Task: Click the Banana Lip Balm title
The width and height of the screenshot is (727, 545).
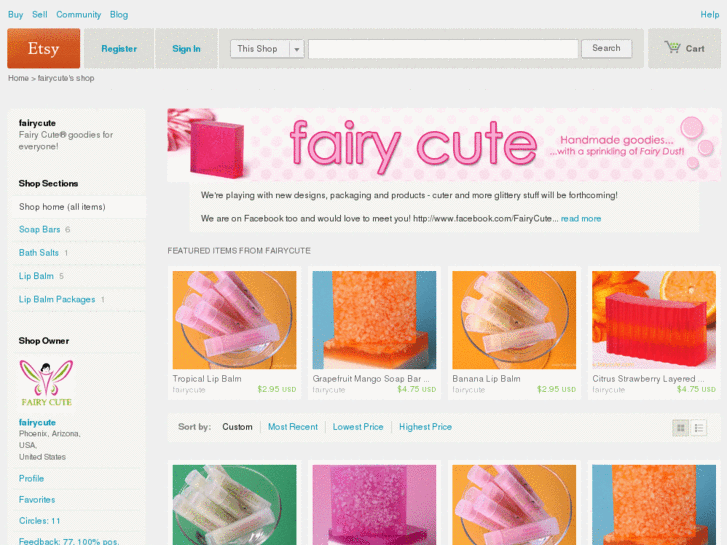Action: click(486, 378)
